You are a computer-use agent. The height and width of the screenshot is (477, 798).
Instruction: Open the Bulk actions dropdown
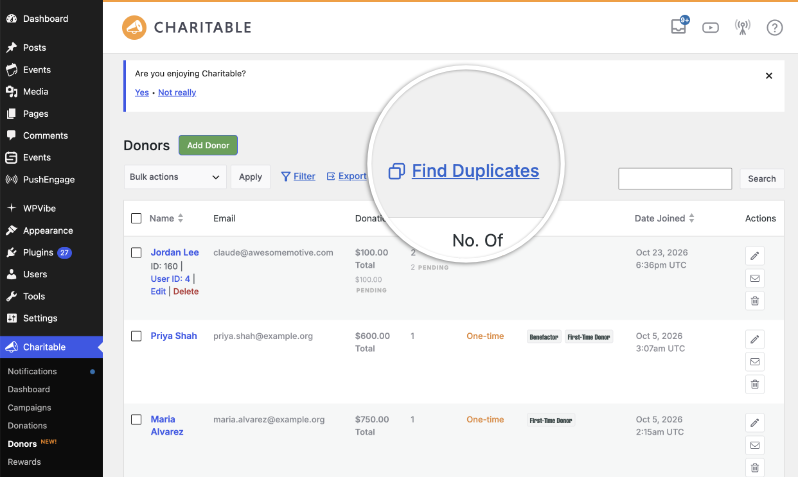pos(175,177)
